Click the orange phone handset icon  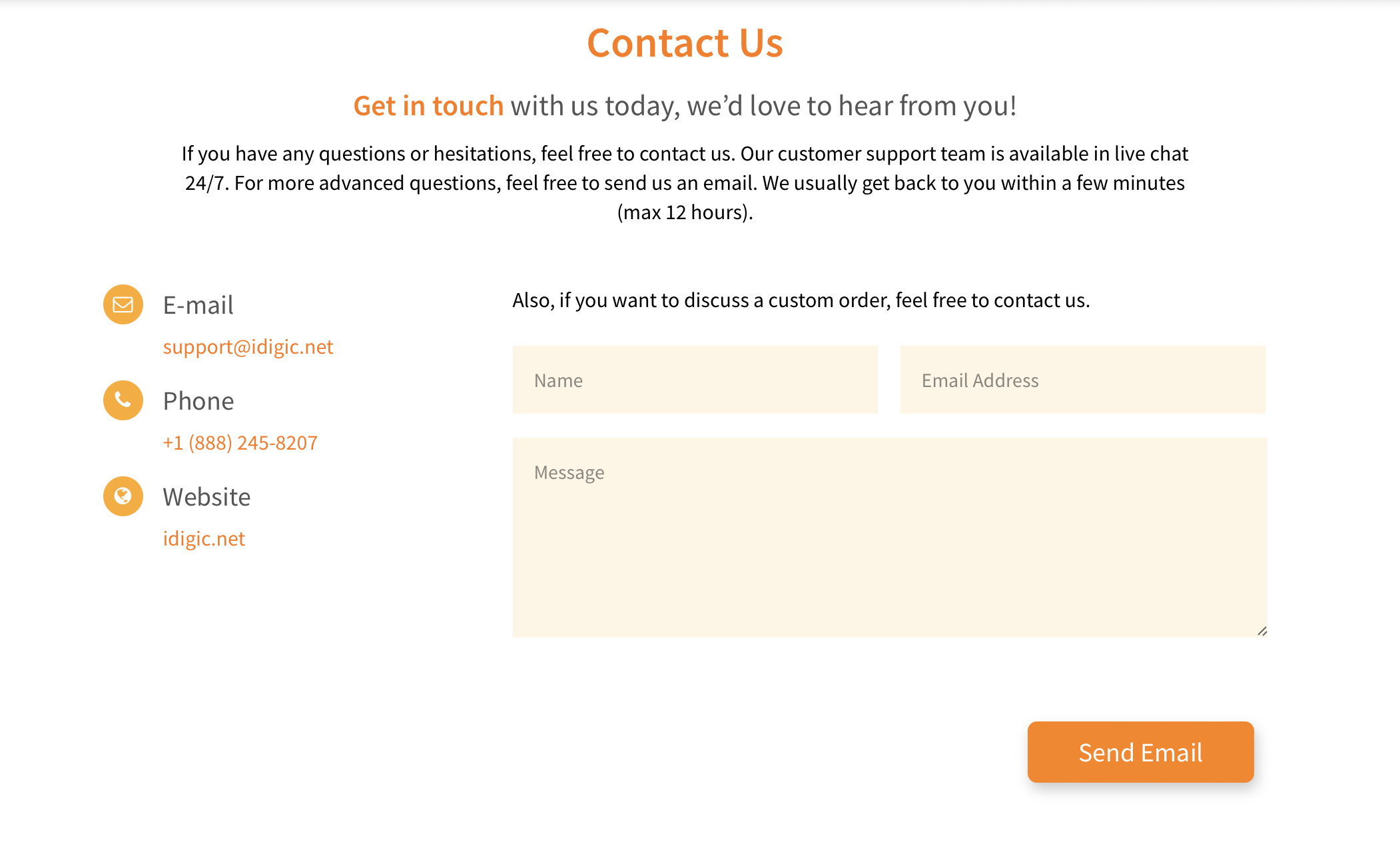pos(123,400)
